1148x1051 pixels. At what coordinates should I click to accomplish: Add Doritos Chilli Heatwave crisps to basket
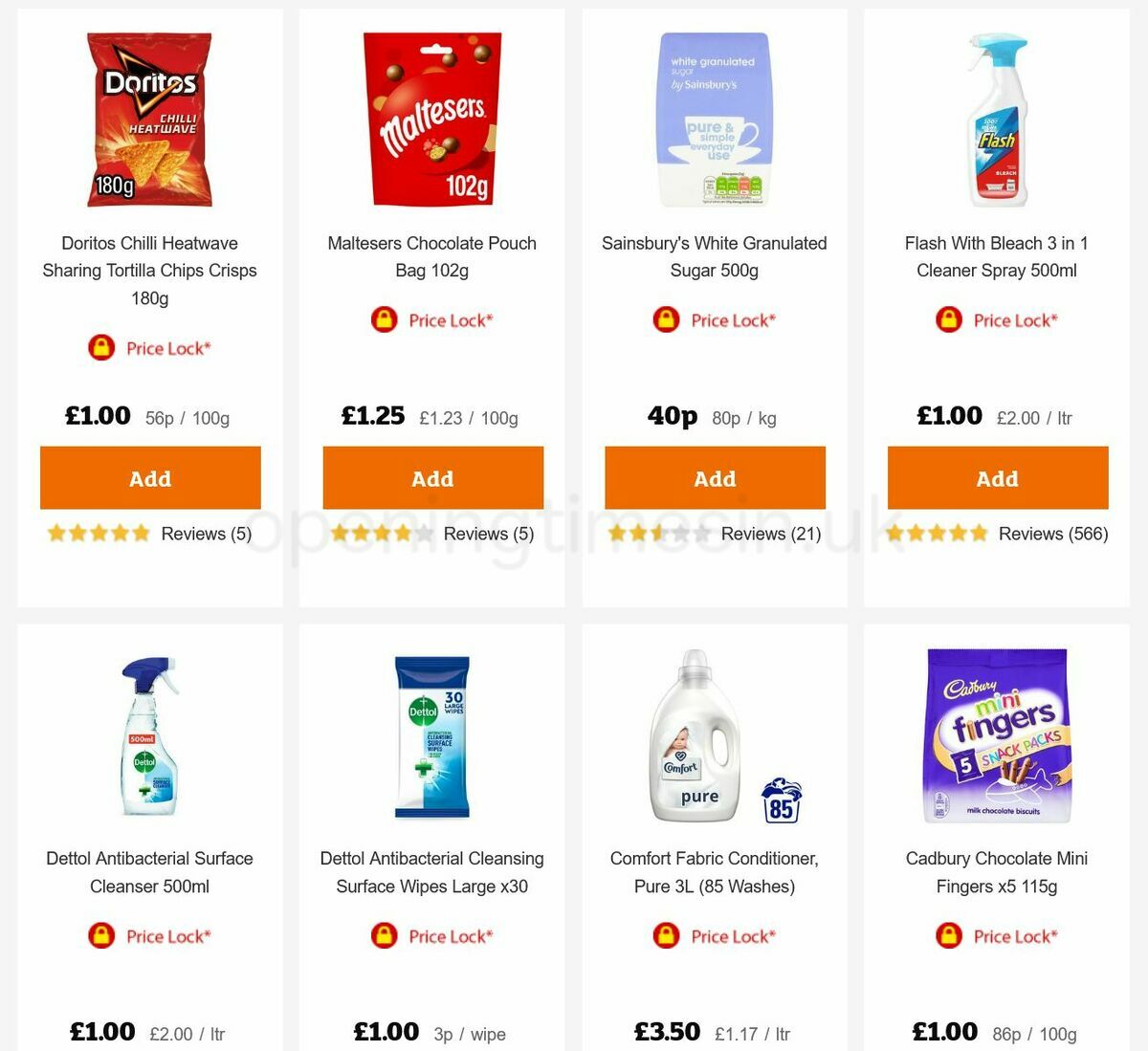pos(150,477)
